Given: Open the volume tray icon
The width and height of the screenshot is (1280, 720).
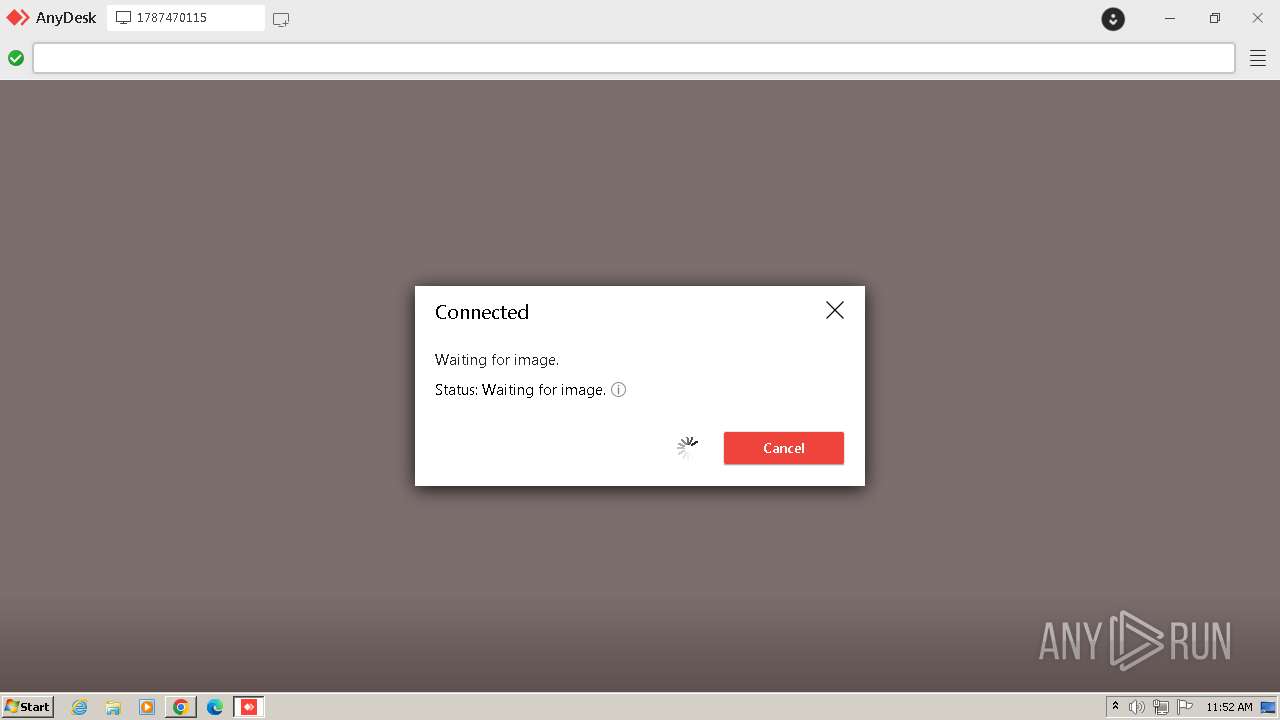Looking at the screenshot, I should [x=1137, y=707].
